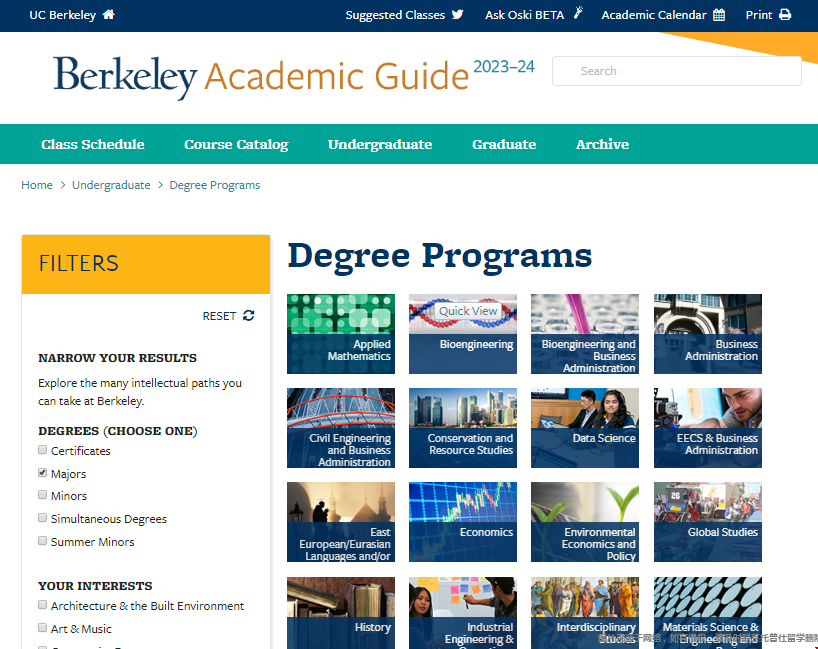The height and width of the screenshot is (649, 818).
Task: Click the Degree Programs breadcrumb
Action: point(214,185)
